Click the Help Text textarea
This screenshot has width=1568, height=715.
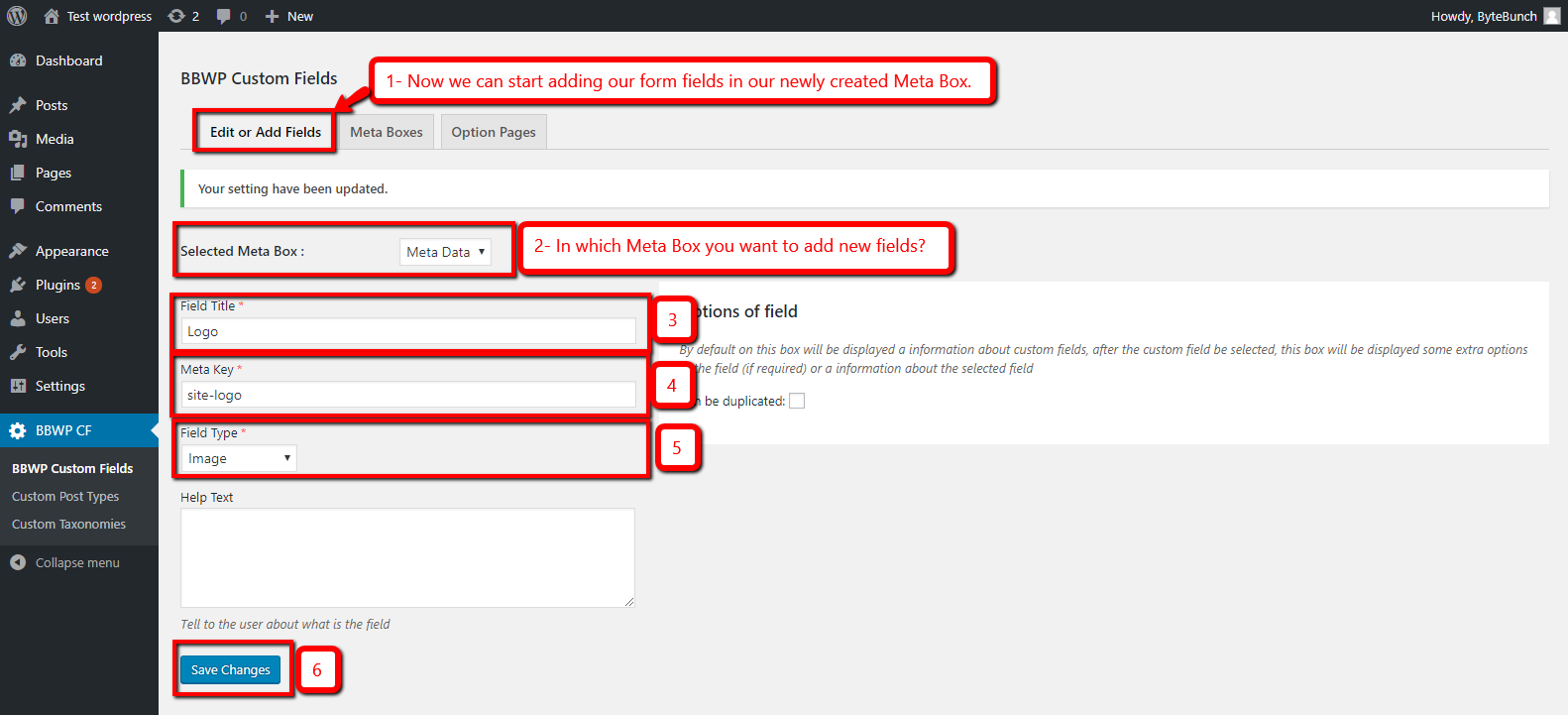[x=407, y=557]
